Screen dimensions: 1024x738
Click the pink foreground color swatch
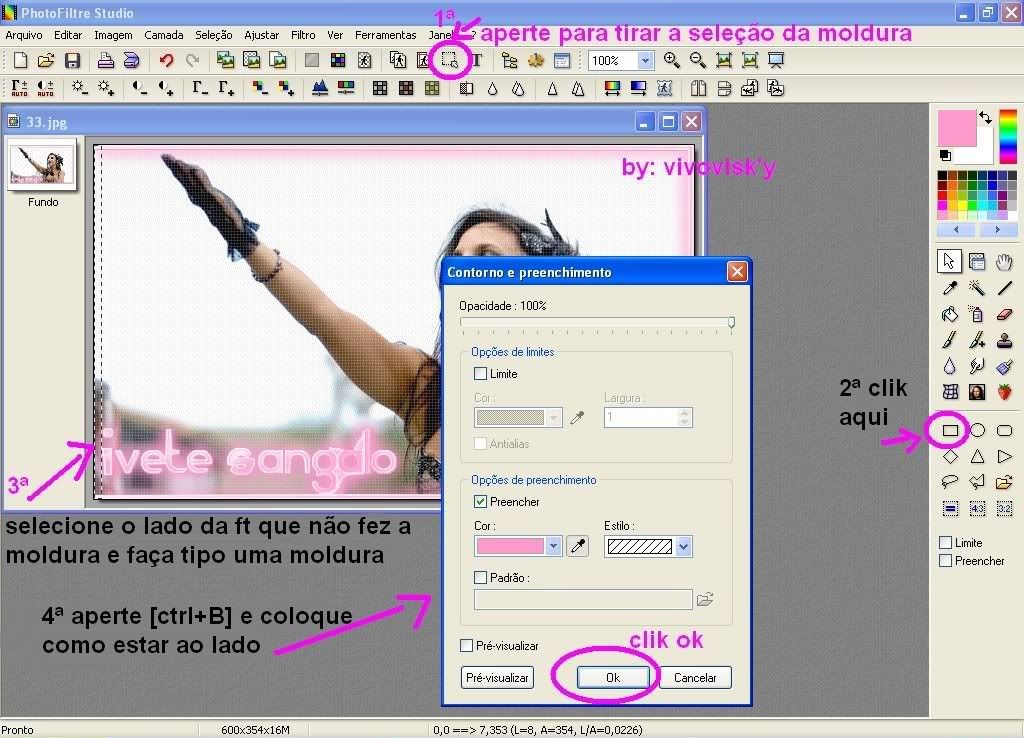(957, 128)
